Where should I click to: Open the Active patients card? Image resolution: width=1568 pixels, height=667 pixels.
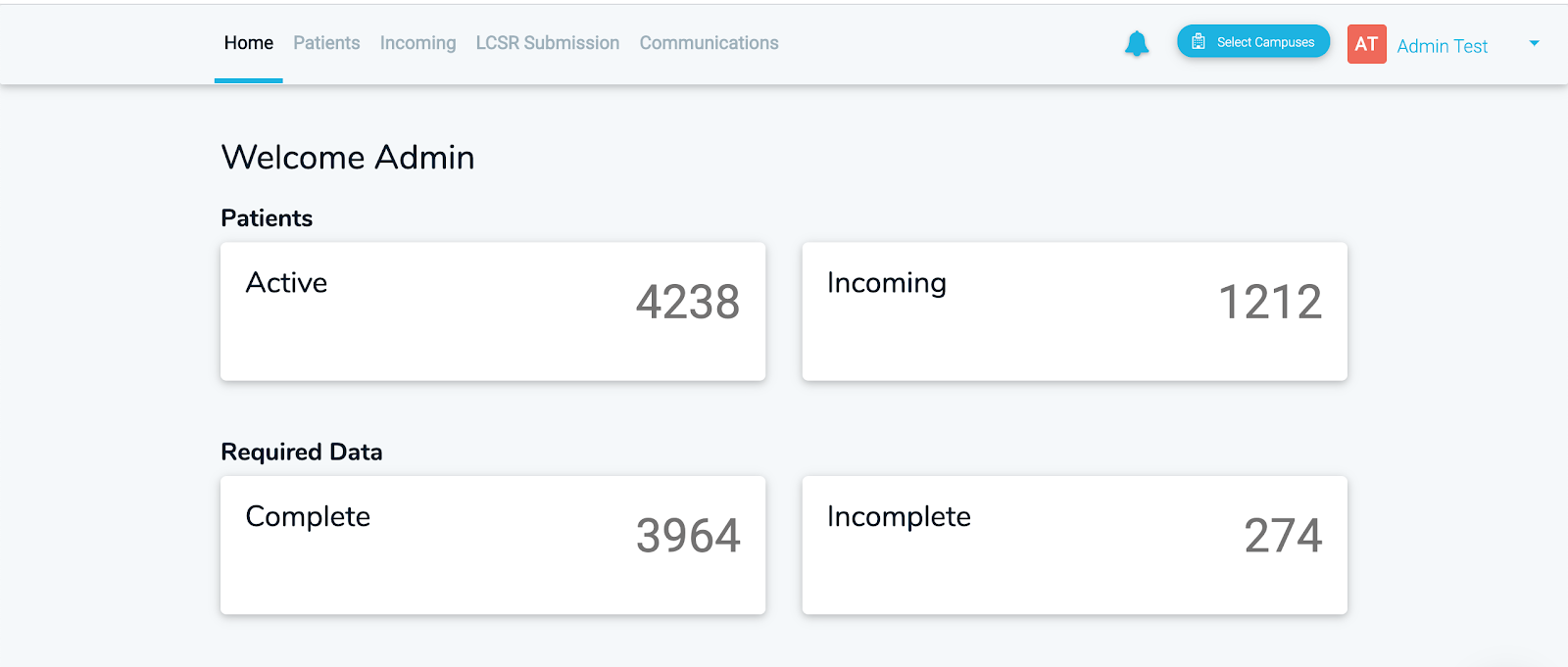coord(493,311)
